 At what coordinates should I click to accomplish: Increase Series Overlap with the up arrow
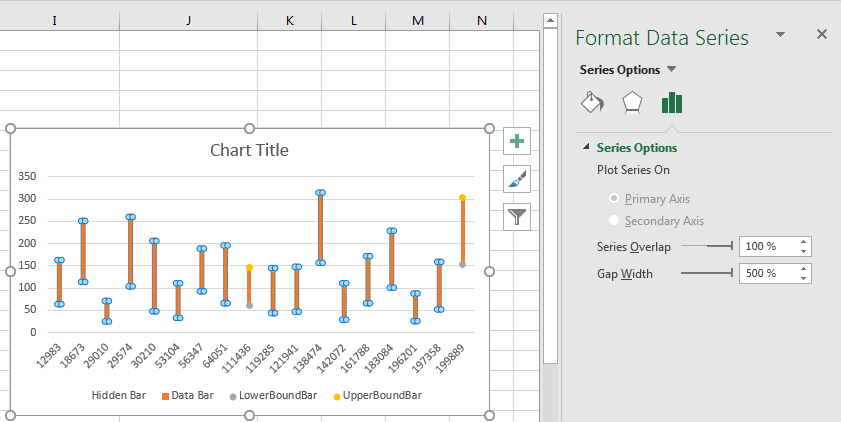(803, 242)
